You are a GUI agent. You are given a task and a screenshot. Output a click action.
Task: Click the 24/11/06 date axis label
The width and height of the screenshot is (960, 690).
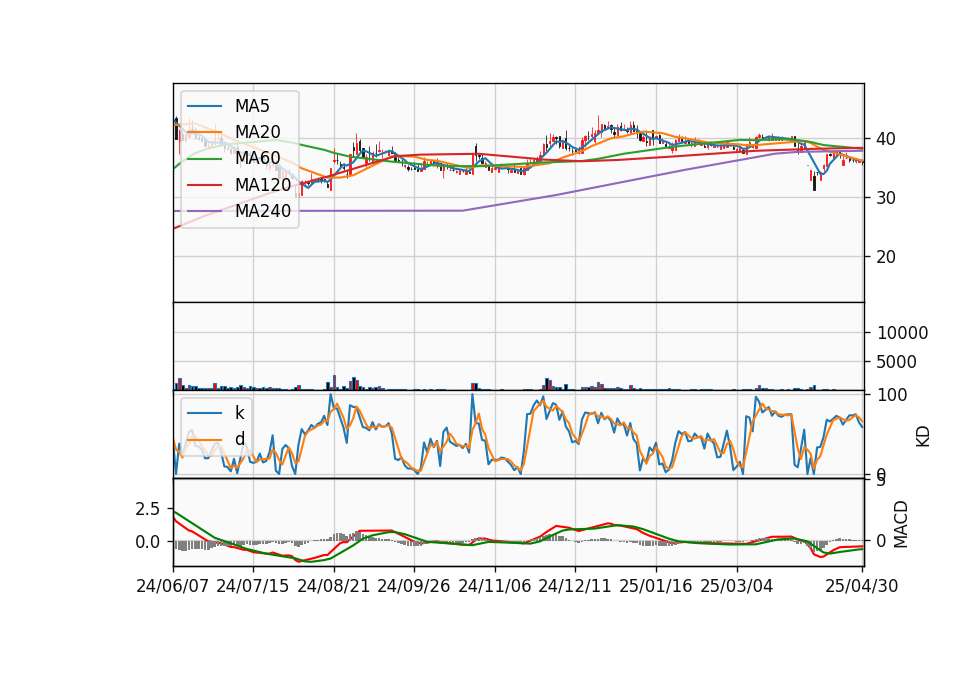[495, 586]
